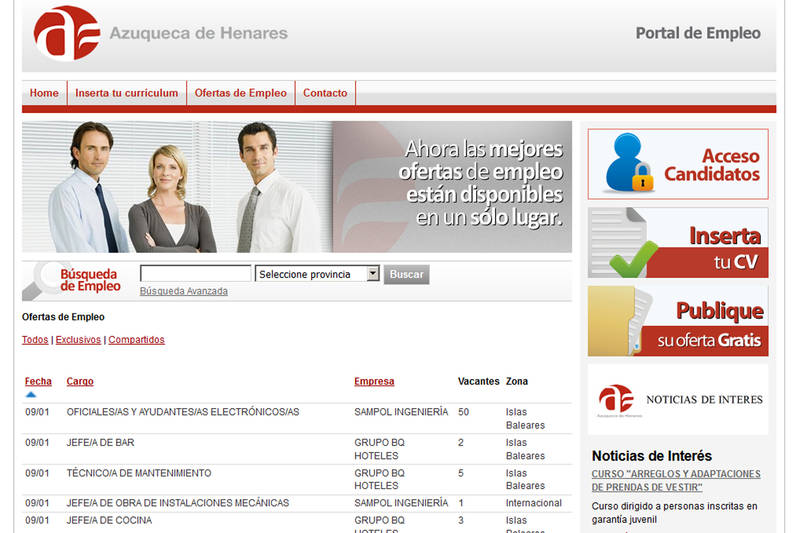Click the Publique su oferta Gratis banner
Image resolution: width=800 pixels, height=533 pixels.
[x=678, y=321]
